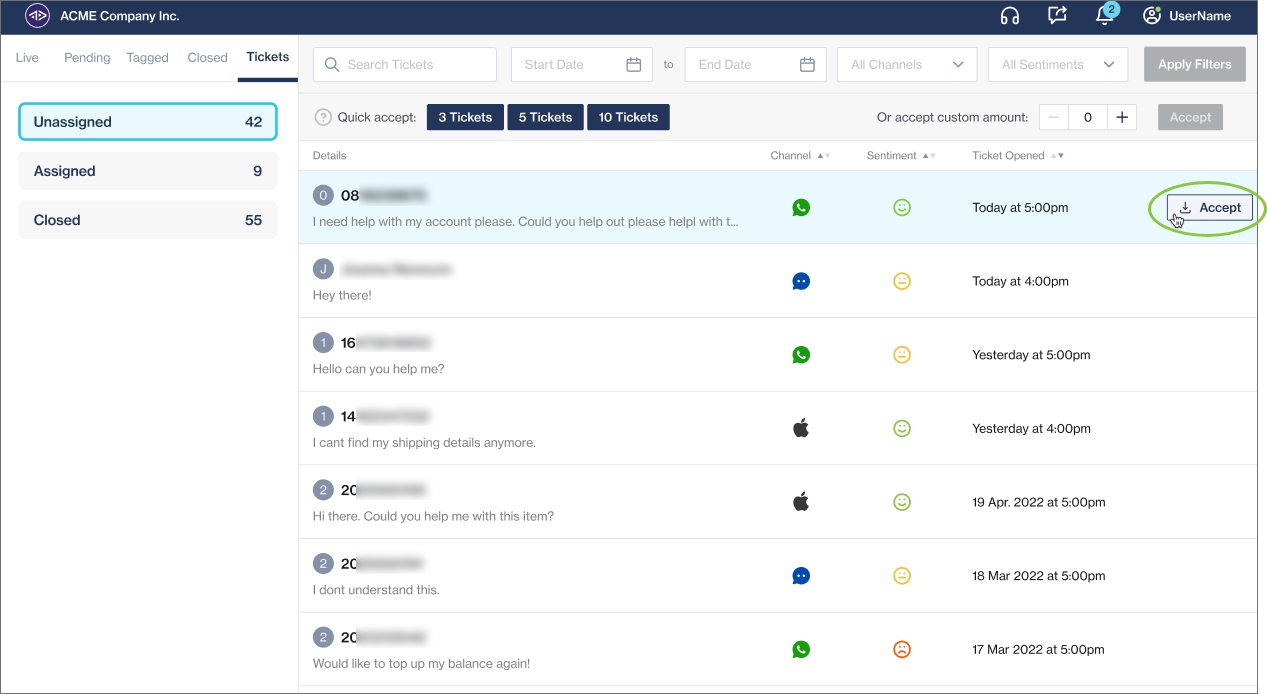Sort tickets by Channel column

[823, 156]
